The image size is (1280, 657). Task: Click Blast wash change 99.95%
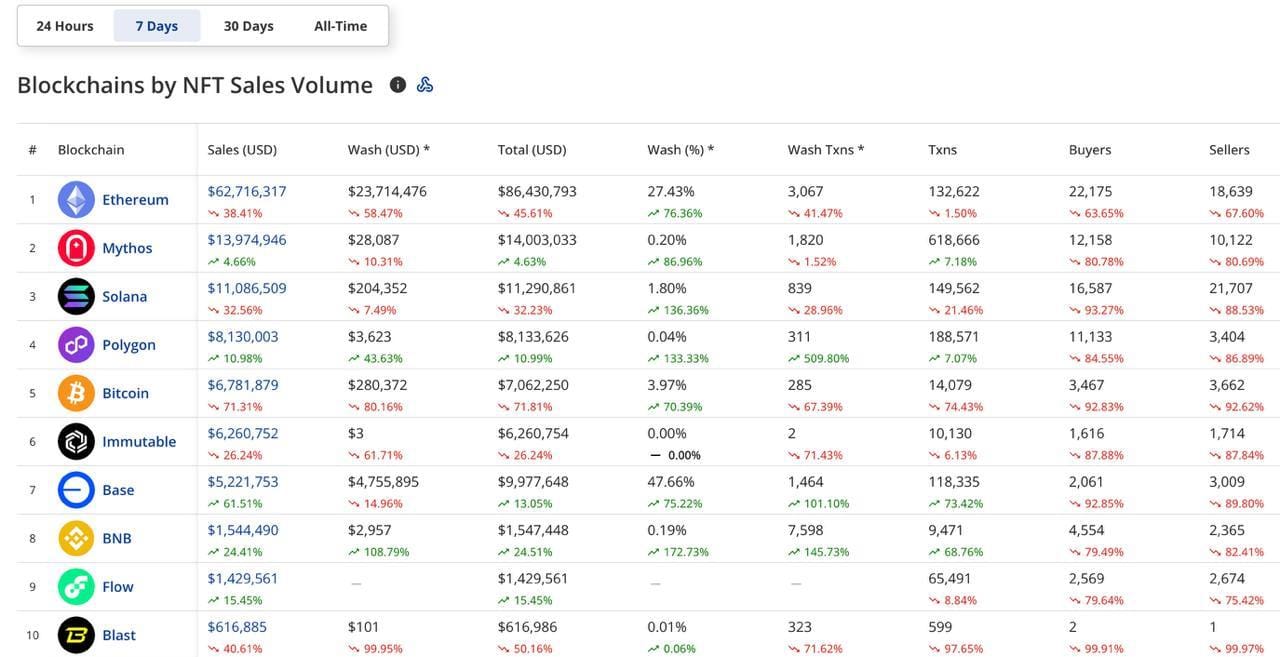click(x=375, y=648)
